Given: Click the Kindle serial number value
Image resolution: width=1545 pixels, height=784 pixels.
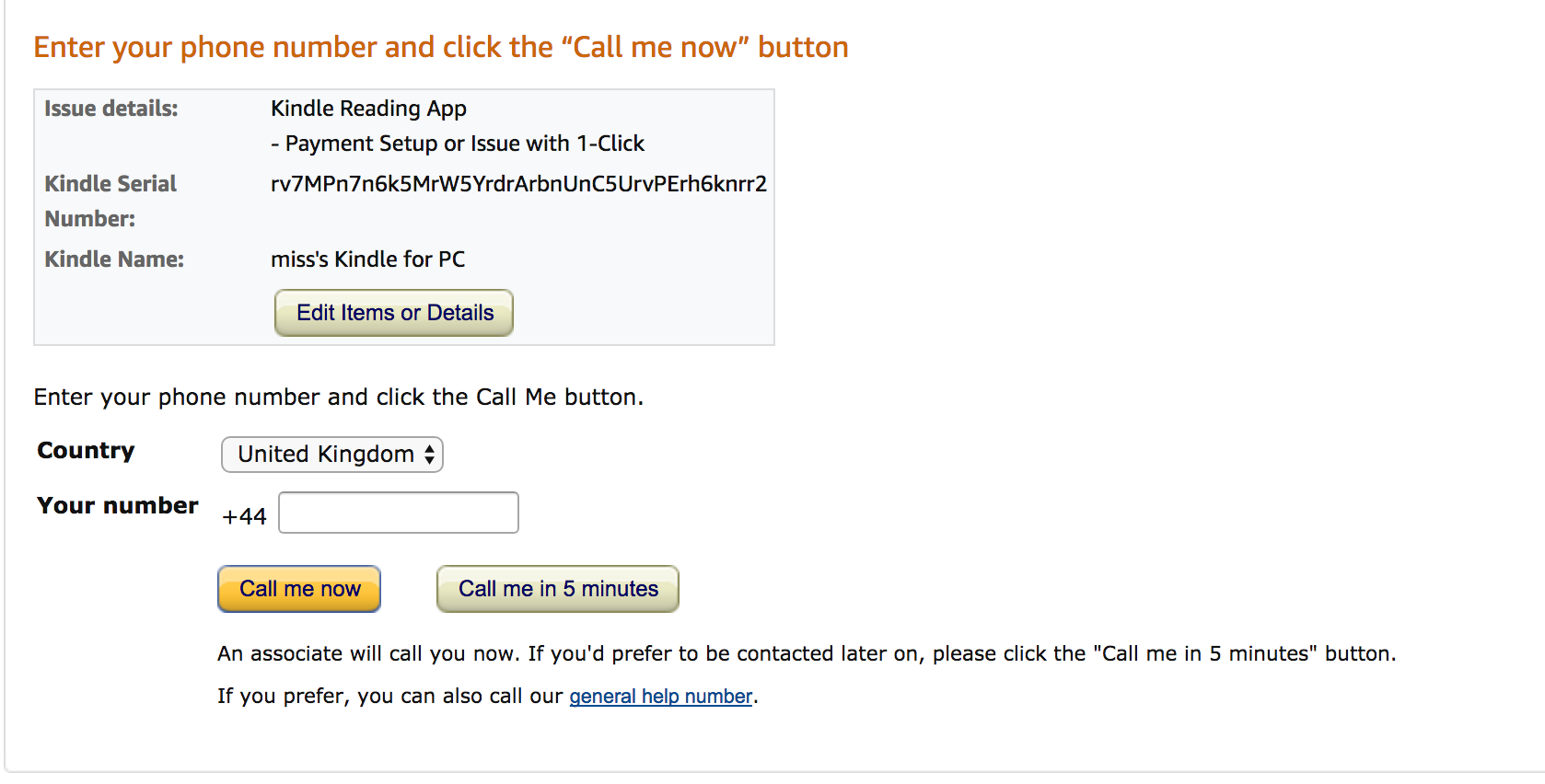Looking at the screenshot, I should pos(518,184).
